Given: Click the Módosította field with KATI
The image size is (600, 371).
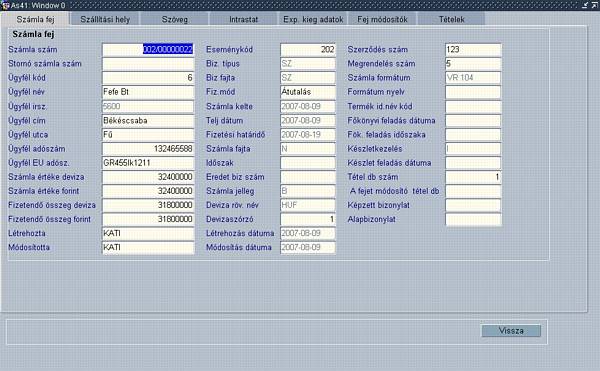Looking at the screenshot, I should (148, 247).
